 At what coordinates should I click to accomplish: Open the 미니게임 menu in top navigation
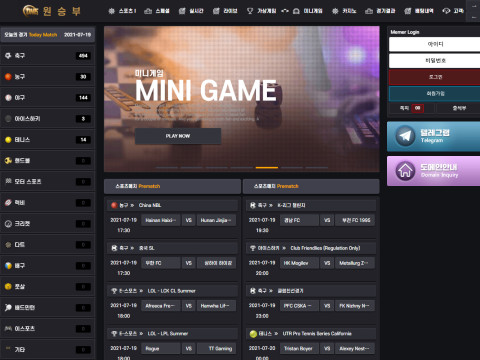tap(308, 11)
